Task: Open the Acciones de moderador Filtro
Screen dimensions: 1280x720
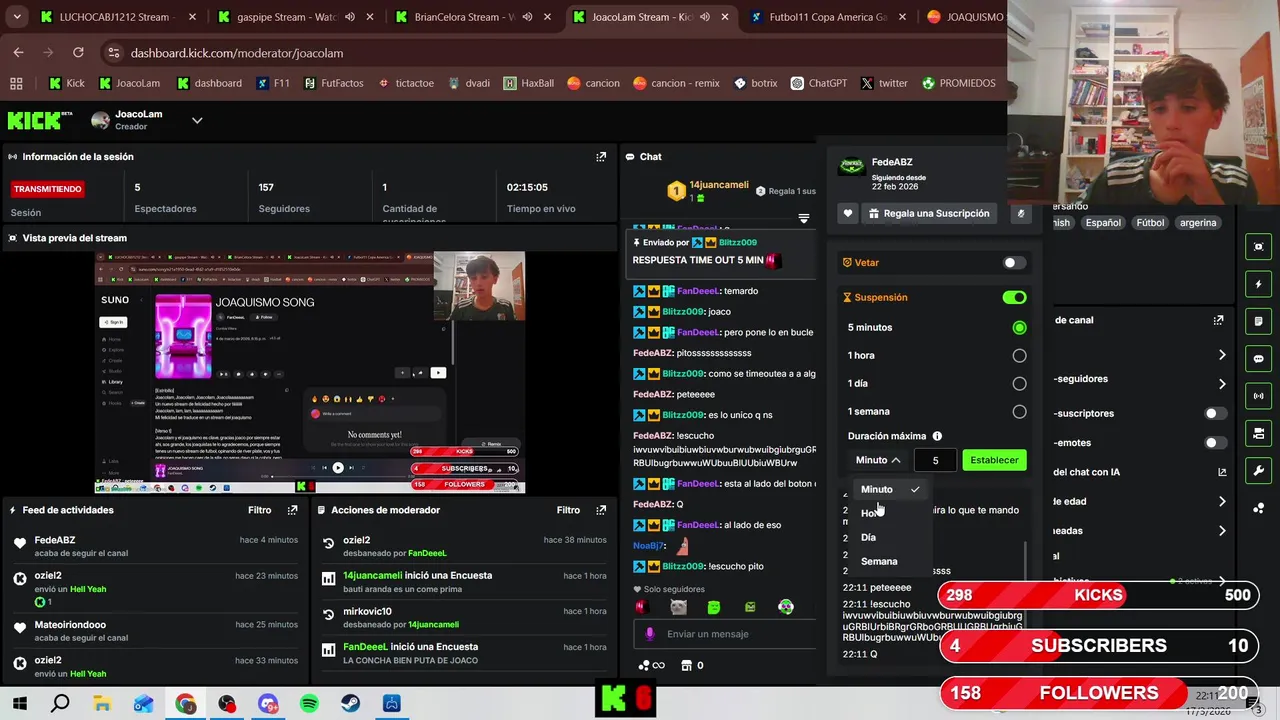Action: click(x=568, y=510)
